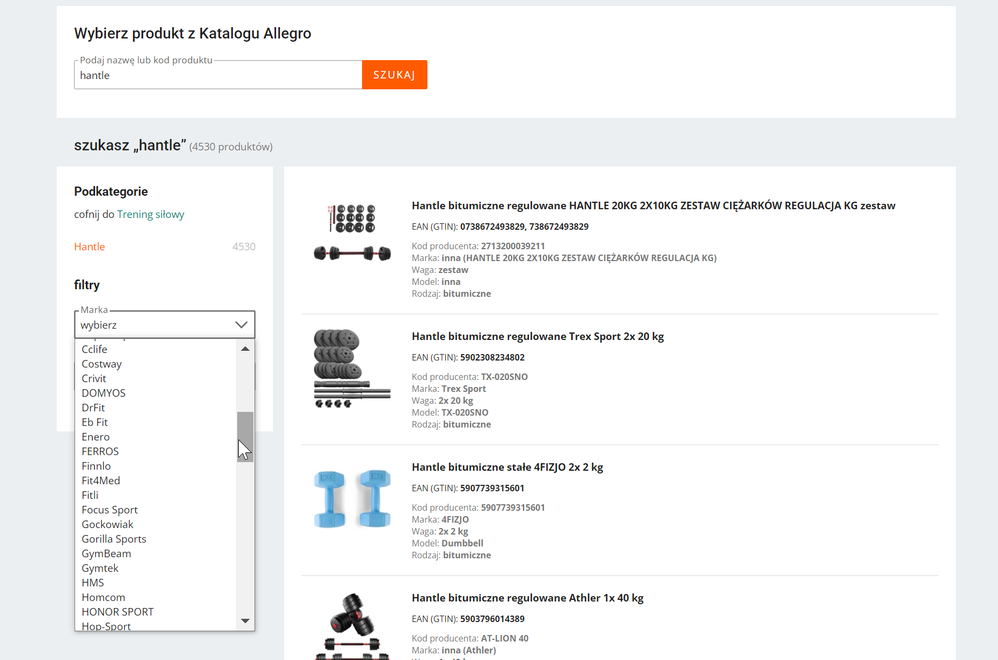Open Trex Sport 2x 20 kg product

click(x=538, y=337)
